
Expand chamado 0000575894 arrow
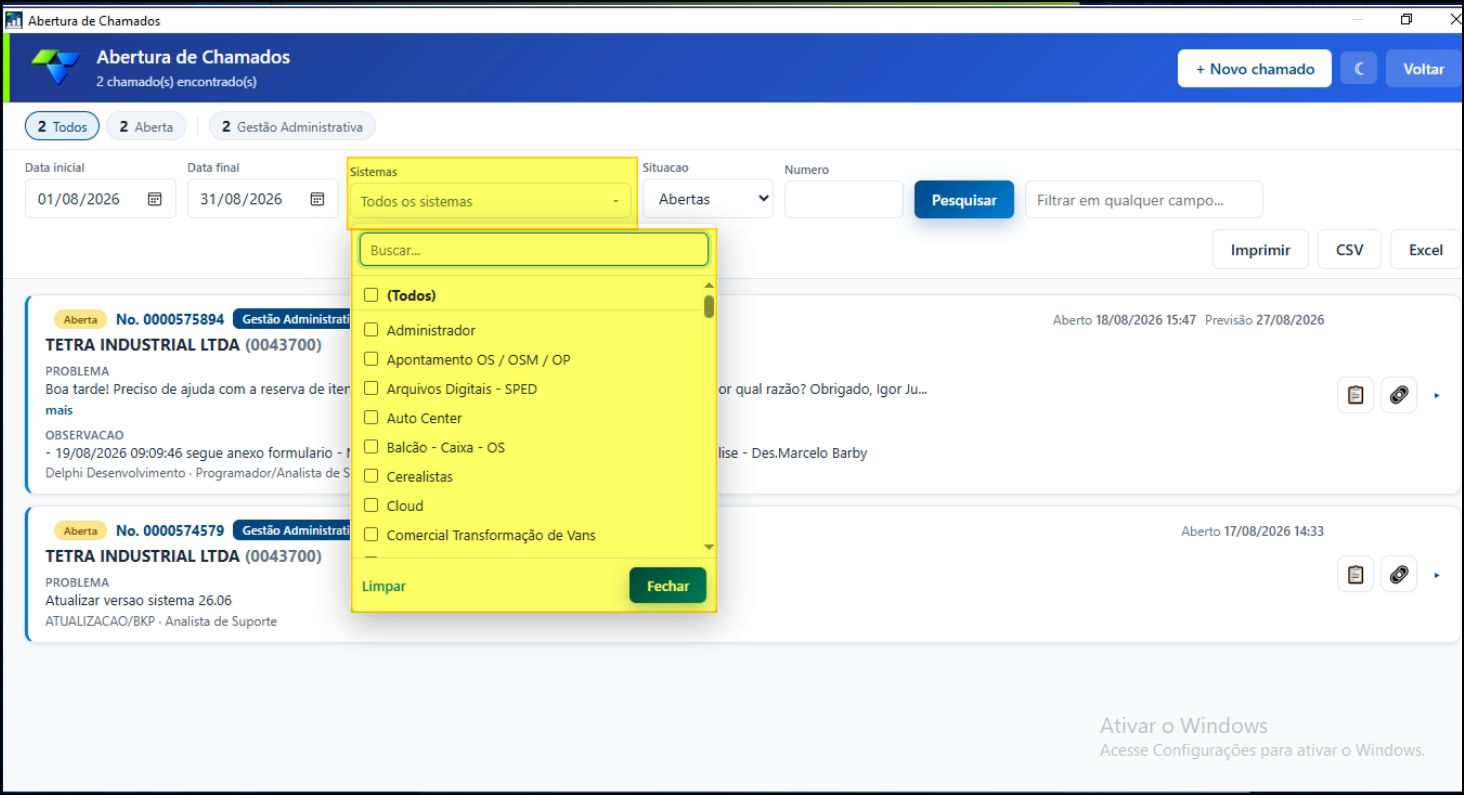[1437, 396]
